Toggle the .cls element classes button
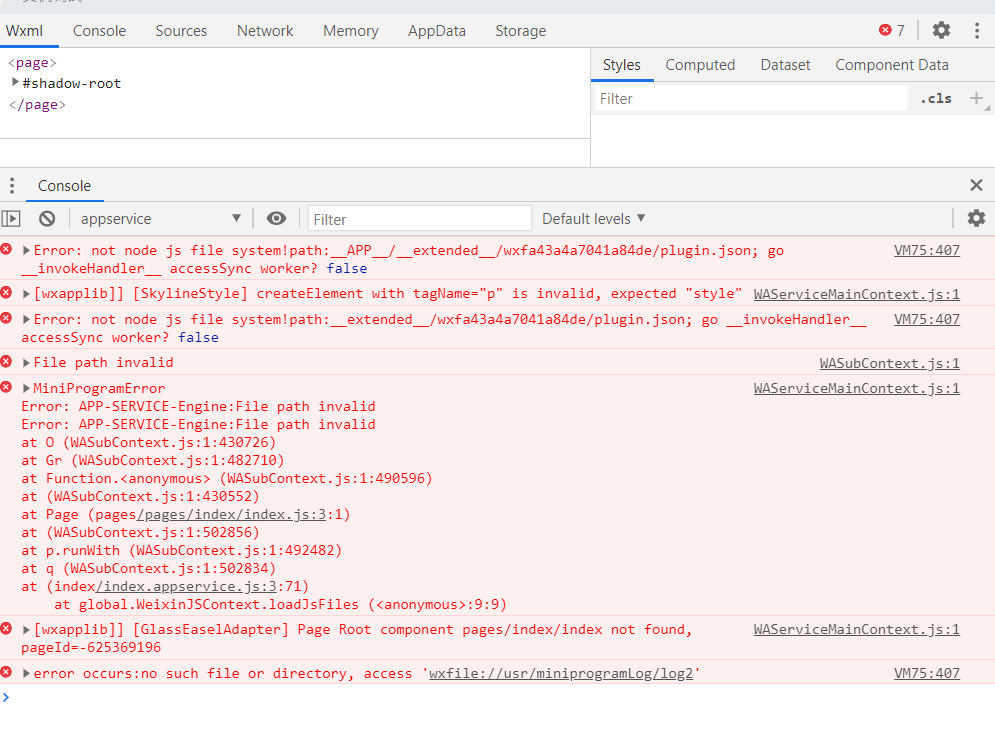Viewport: 995px width, 752px height. click(936, 98)
